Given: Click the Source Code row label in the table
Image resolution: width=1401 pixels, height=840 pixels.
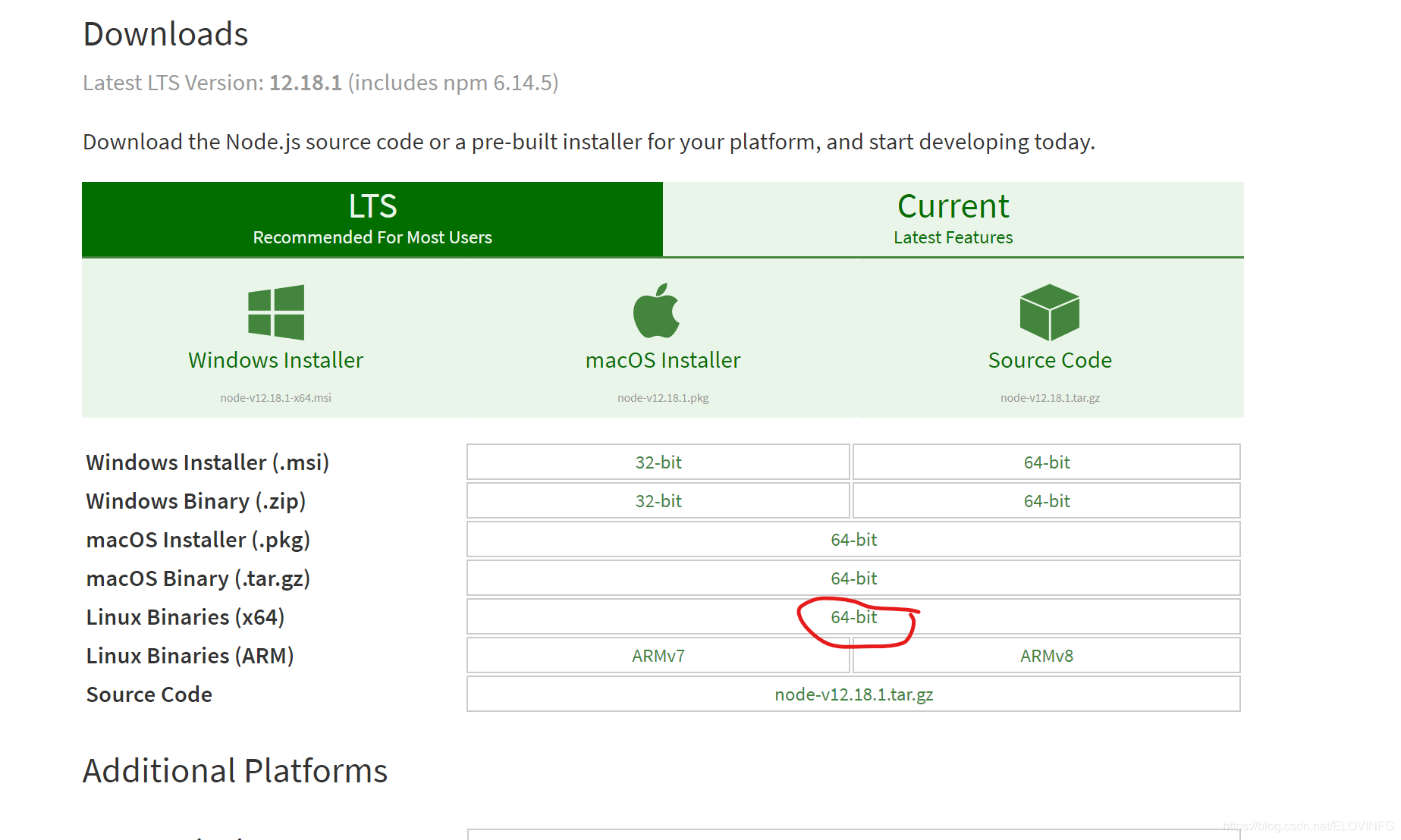Looking at the screenshot, I should click(x=149, y=694).
